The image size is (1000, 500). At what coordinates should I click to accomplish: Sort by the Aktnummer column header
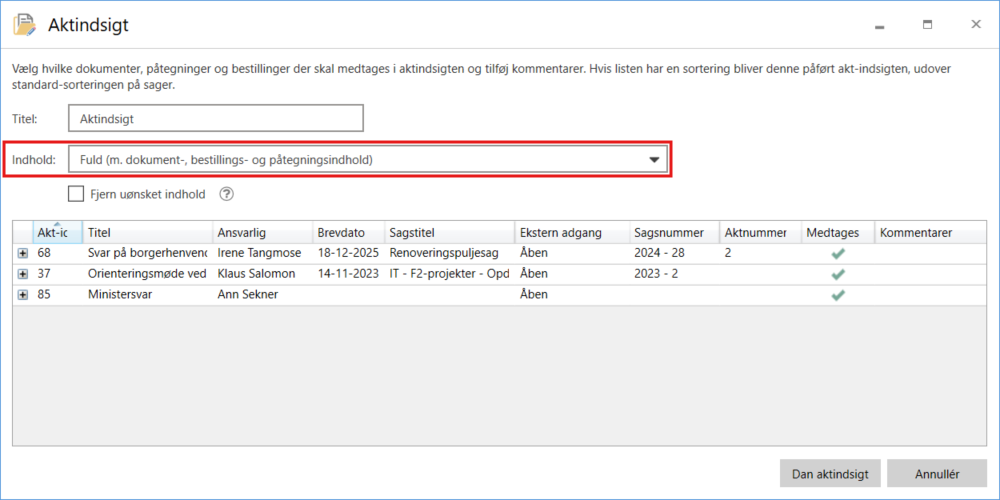760,233
